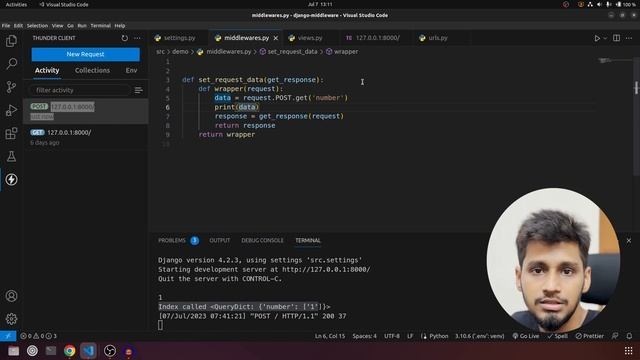Open Thunder Client more actions menu

click(x=137, y=38)
